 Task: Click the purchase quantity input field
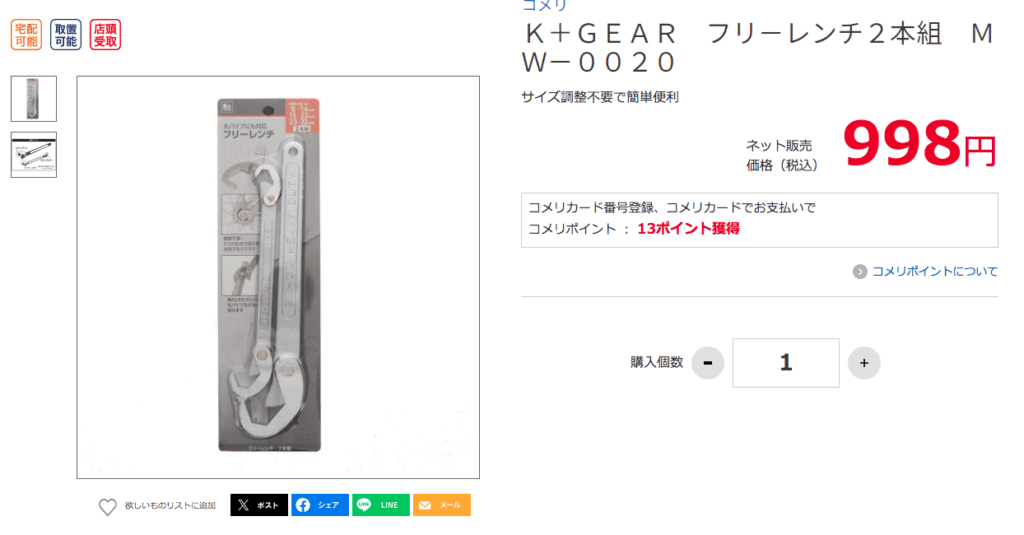[x=786, y=363]
